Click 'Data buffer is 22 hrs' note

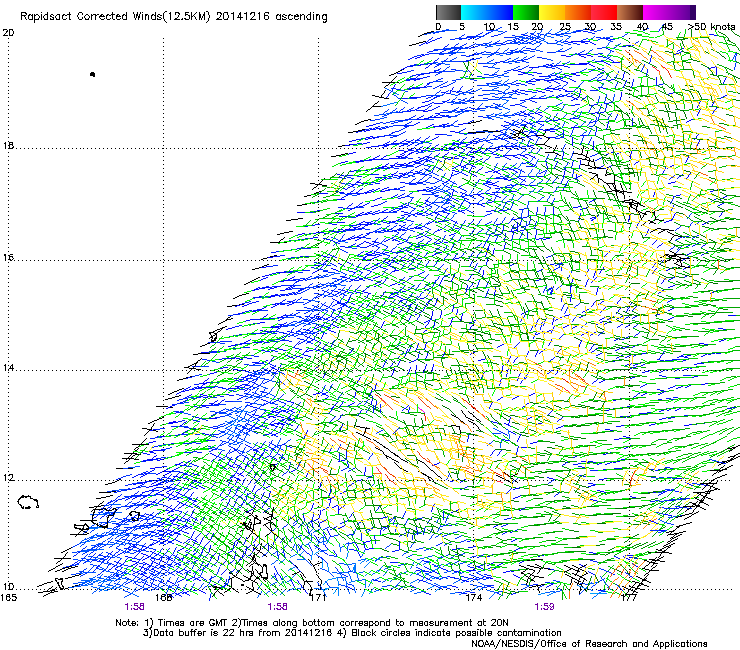[202, 633]
